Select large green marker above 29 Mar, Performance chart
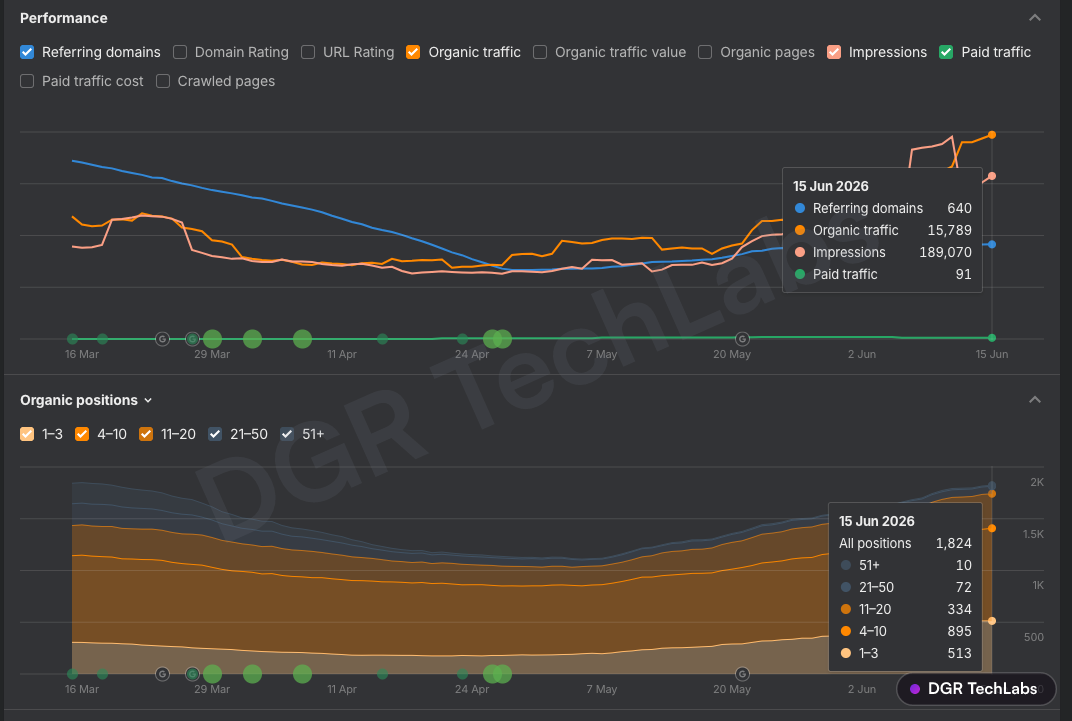The width and height of the screenshot is (1072, 721). click(213, 339)
